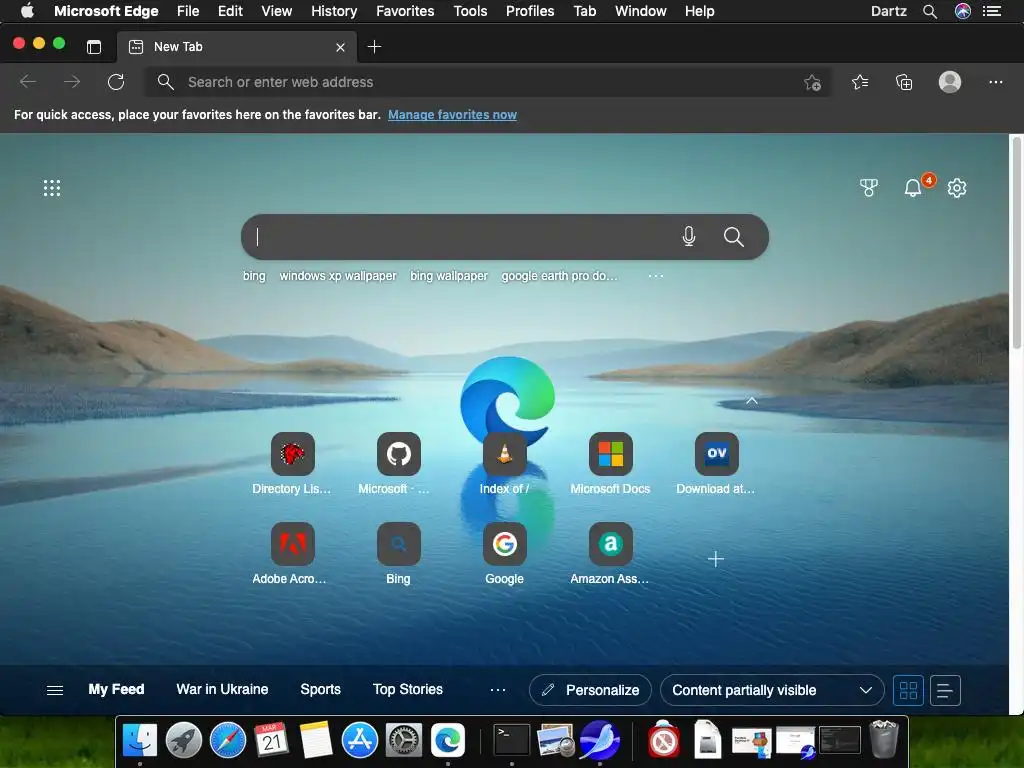1024x768 pixels.
Task: Open page settings gear icon
Action: [x=957, y=188]
